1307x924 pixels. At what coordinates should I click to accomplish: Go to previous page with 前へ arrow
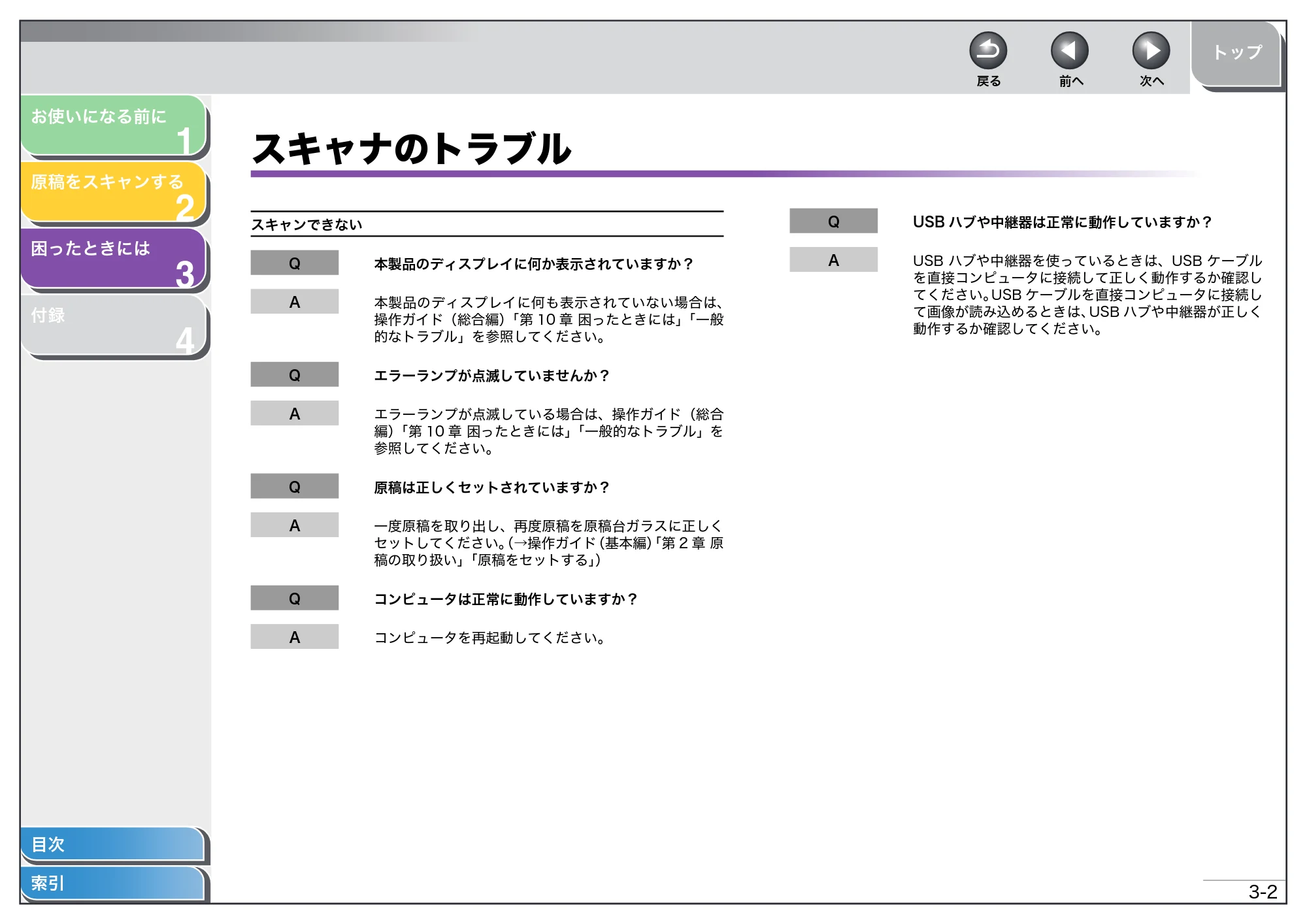pyautogui.click(x=1070, y=51)
